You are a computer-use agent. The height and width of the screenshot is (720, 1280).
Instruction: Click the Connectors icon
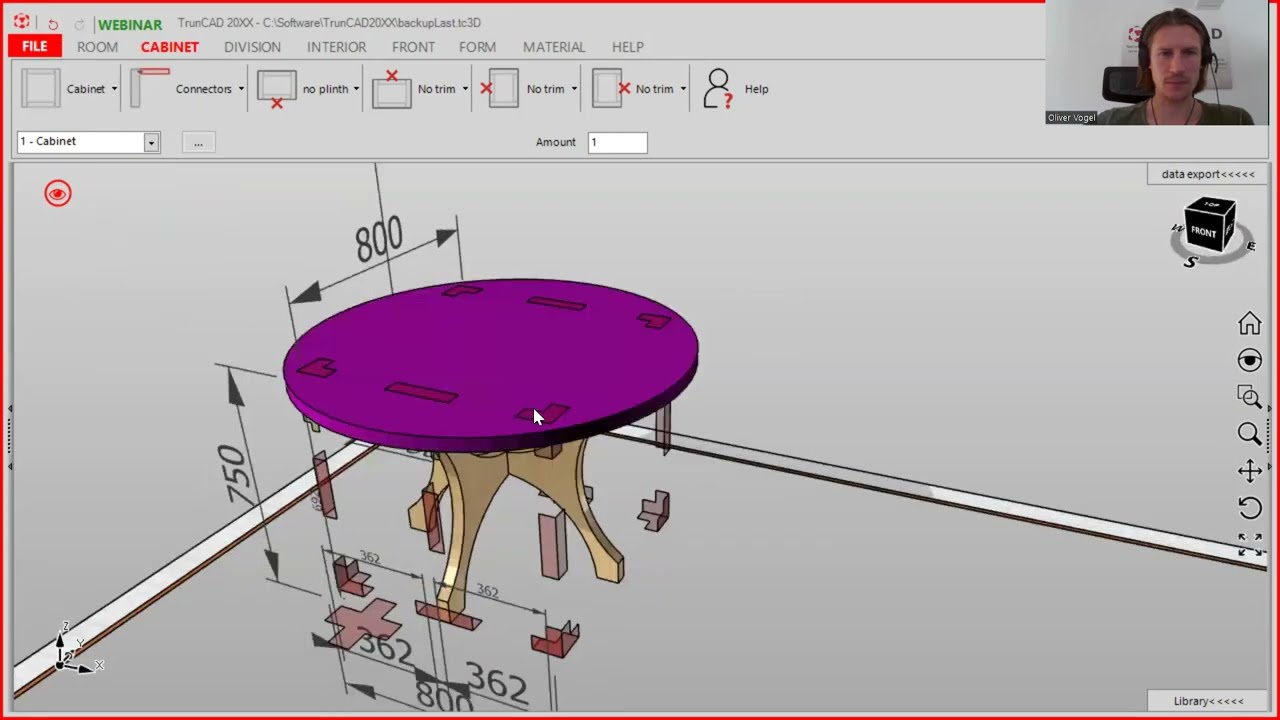coord(150,88)
